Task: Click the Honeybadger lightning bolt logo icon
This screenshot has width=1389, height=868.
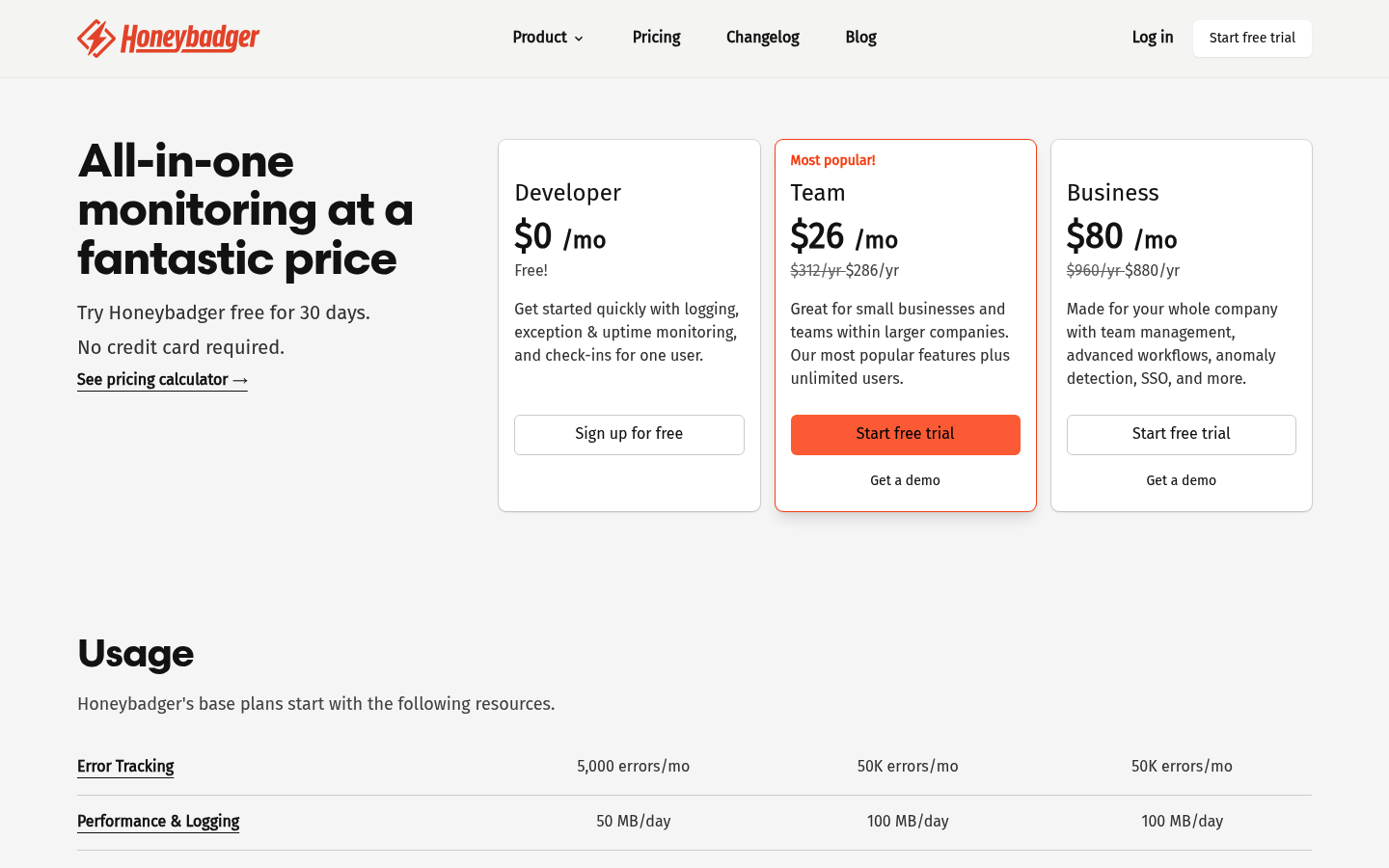Action: (96, 39)
